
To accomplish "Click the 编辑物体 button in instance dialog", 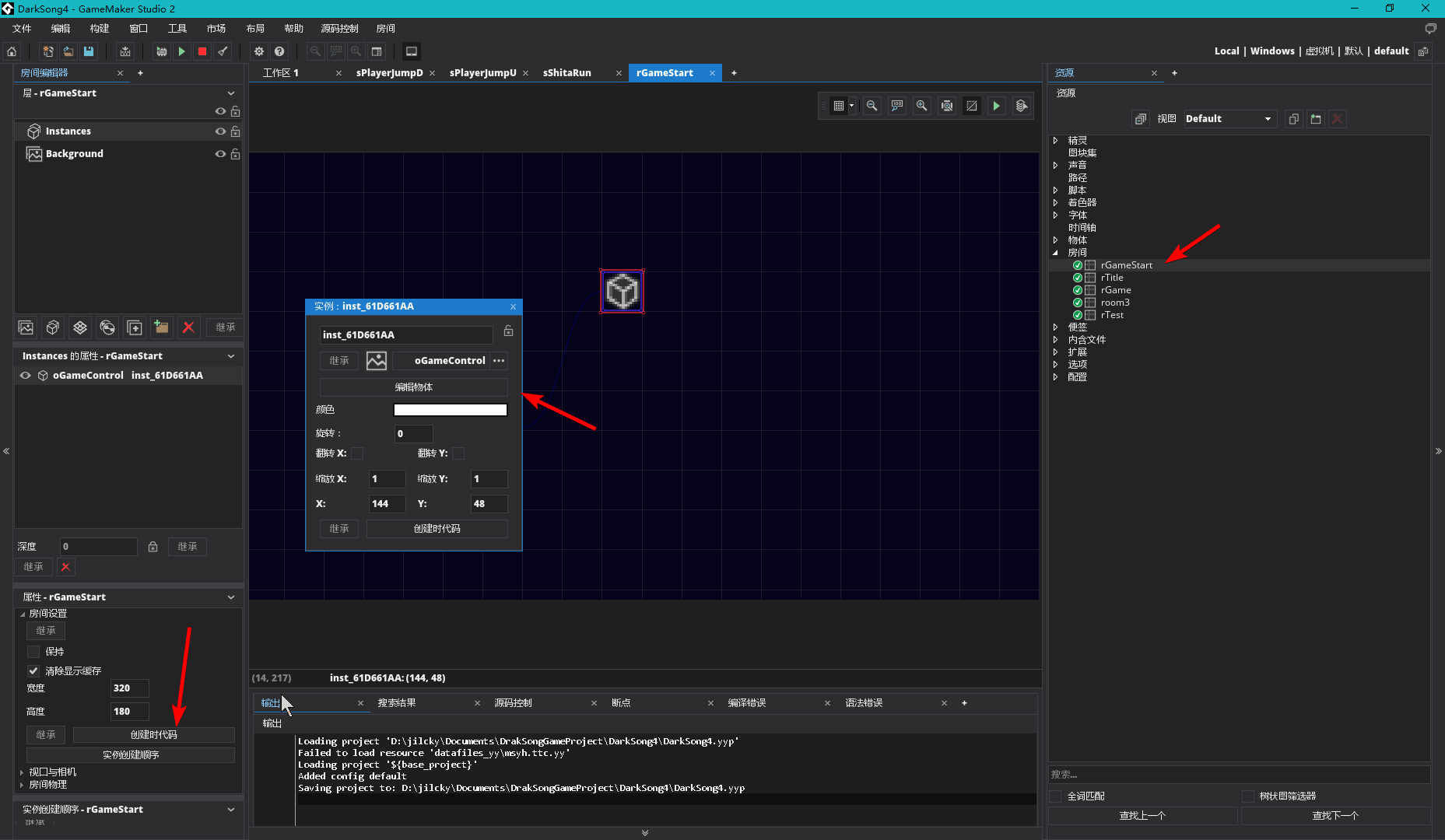I will point(413,387).
